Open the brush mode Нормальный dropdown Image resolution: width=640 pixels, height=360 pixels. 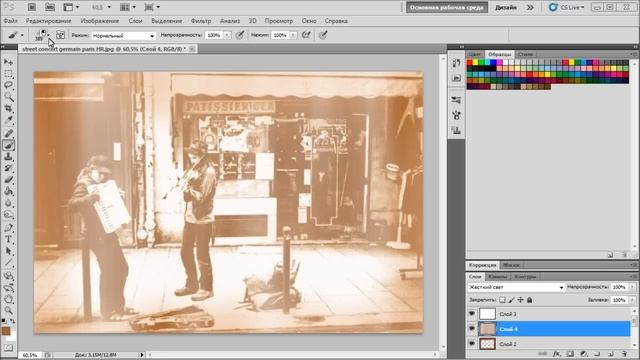click(124, 36)
